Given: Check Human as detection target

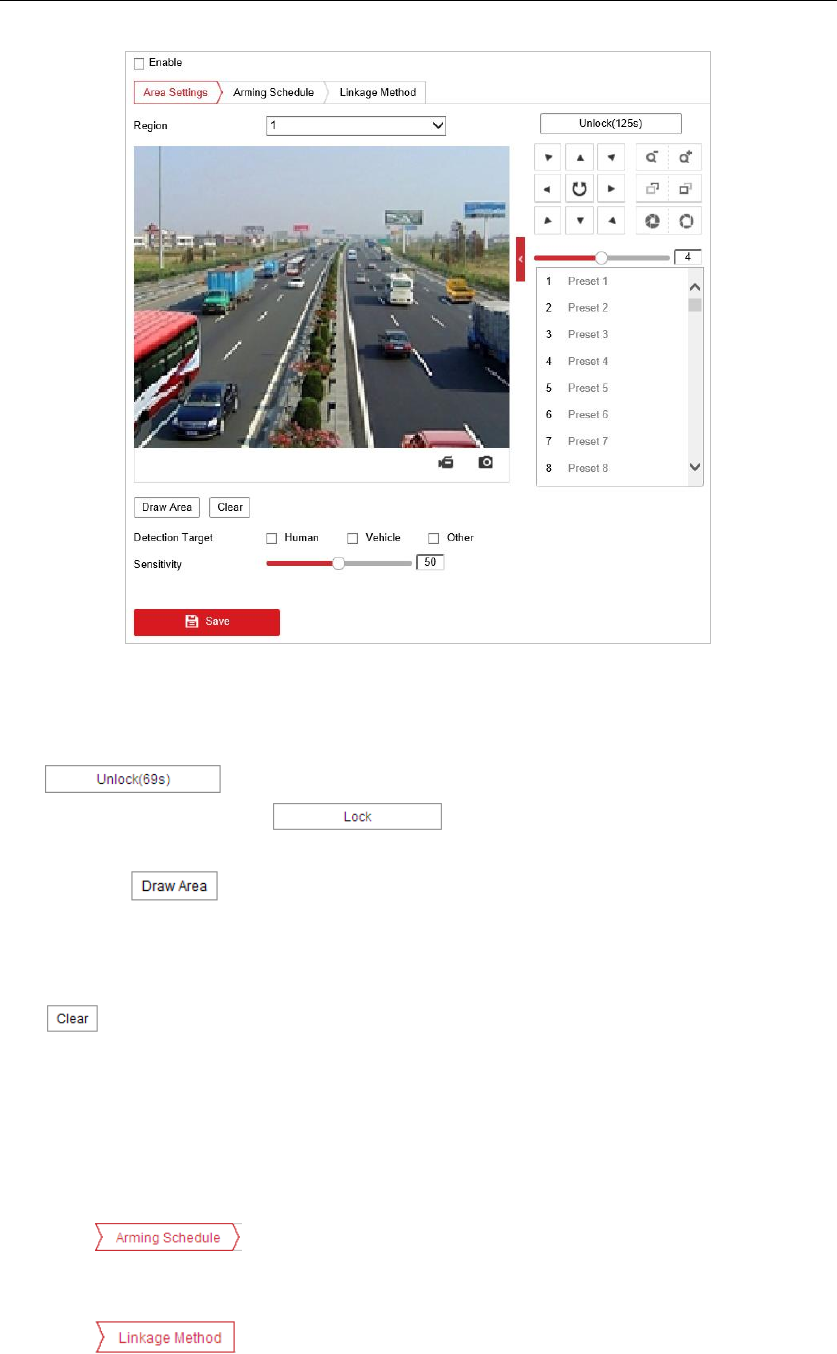Looking at the screenshot, I should point(271,538).
